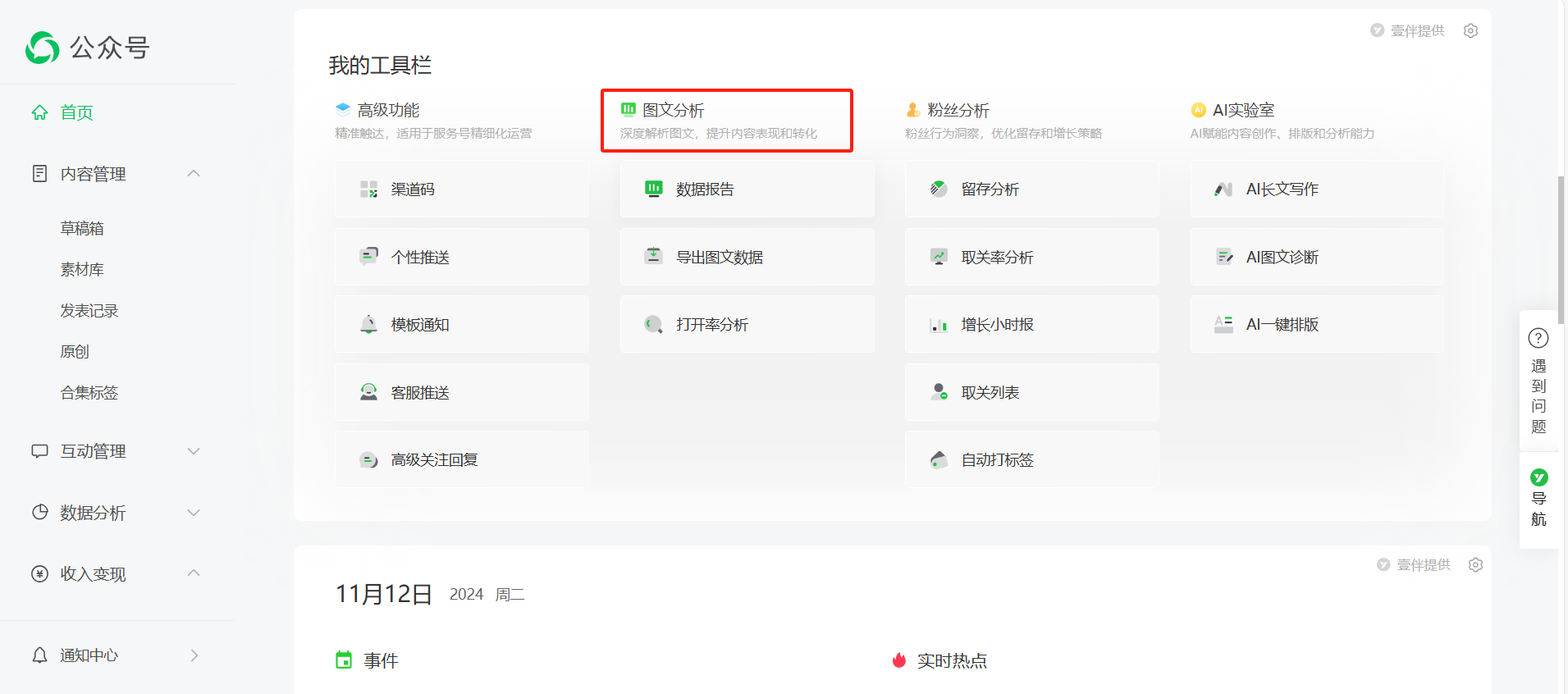Click the 取关列表 person icon
1568x694 pixels.
pos(939,392)
